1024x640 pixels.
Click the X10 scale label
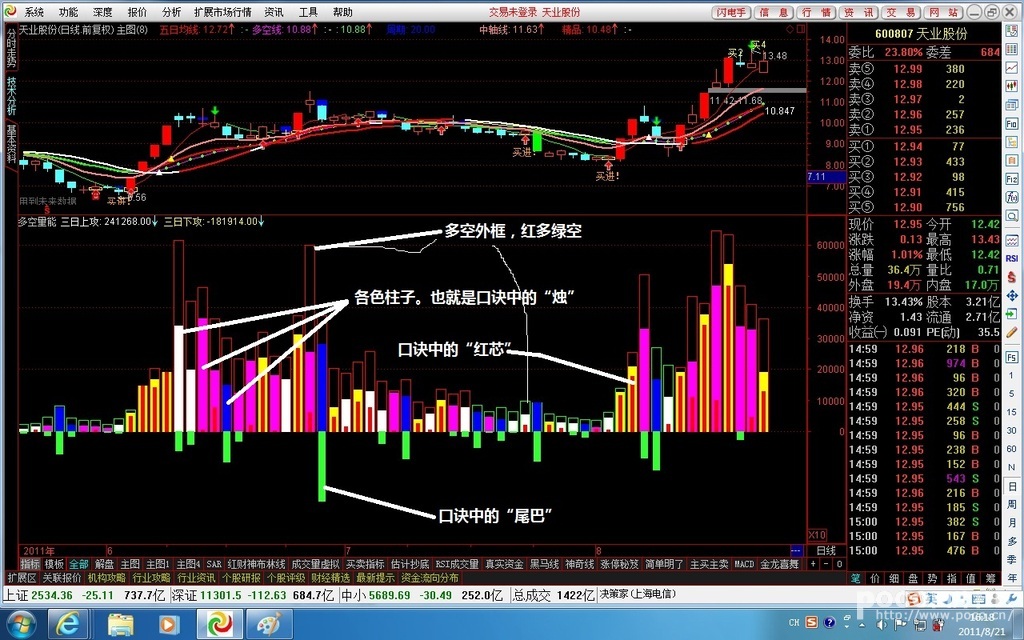point(817,535)
